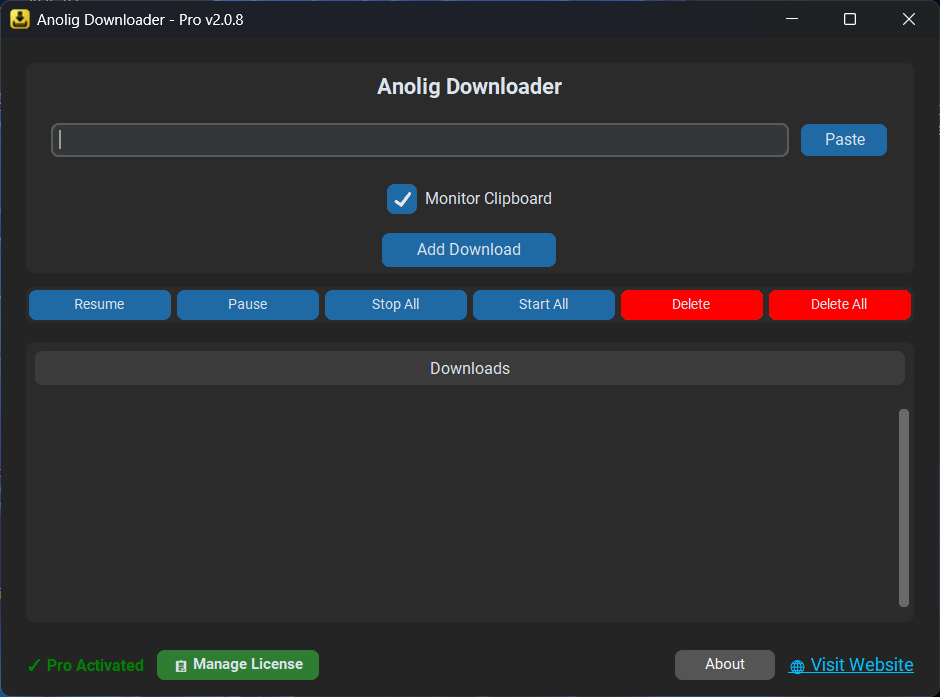Maximize the Anolig Downloader window
Viewport: 940px width, 697px height.
[850, 19]
